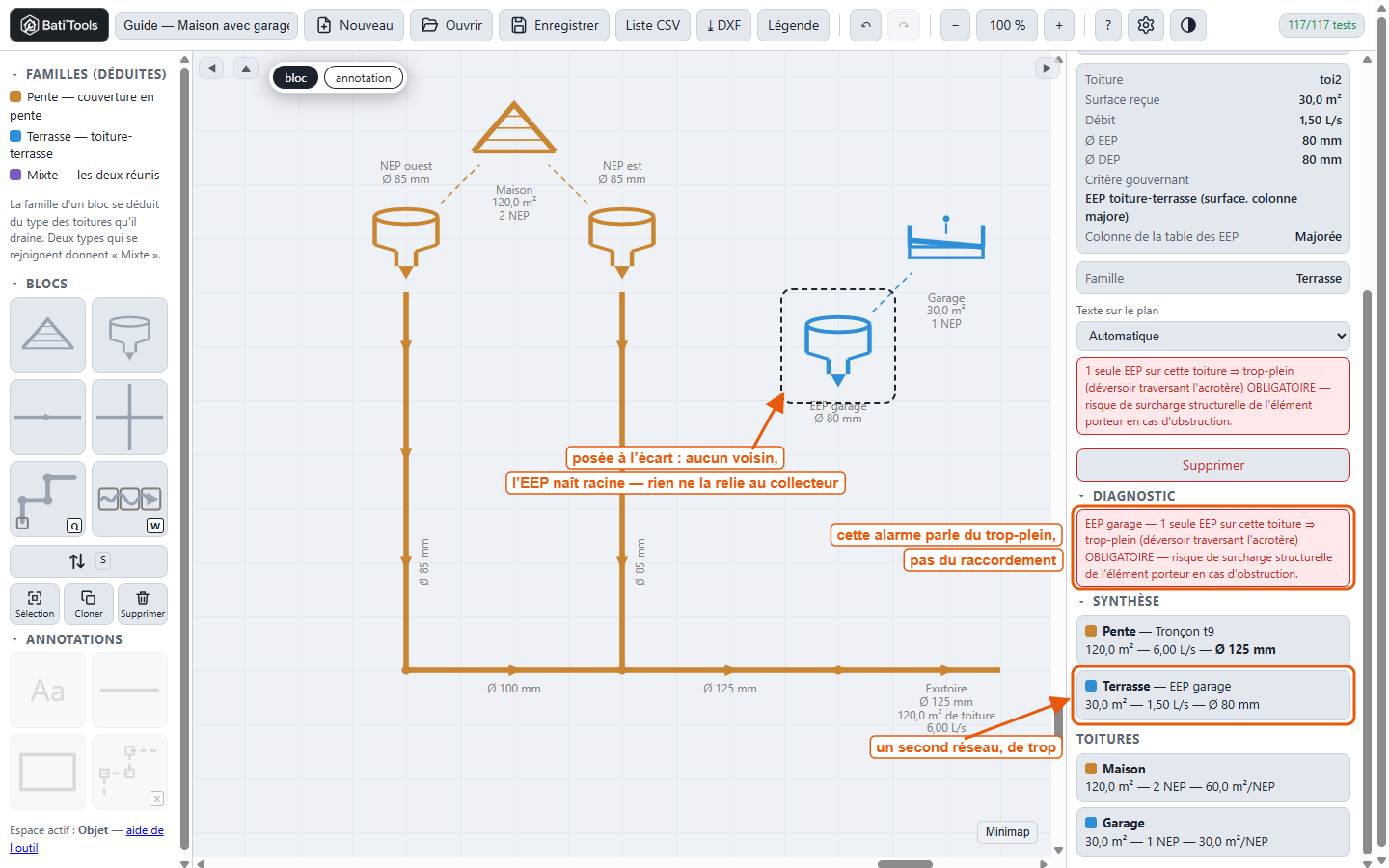Toggle the contrast theme button
The image size is (1389, 868).
point(1187,25)
